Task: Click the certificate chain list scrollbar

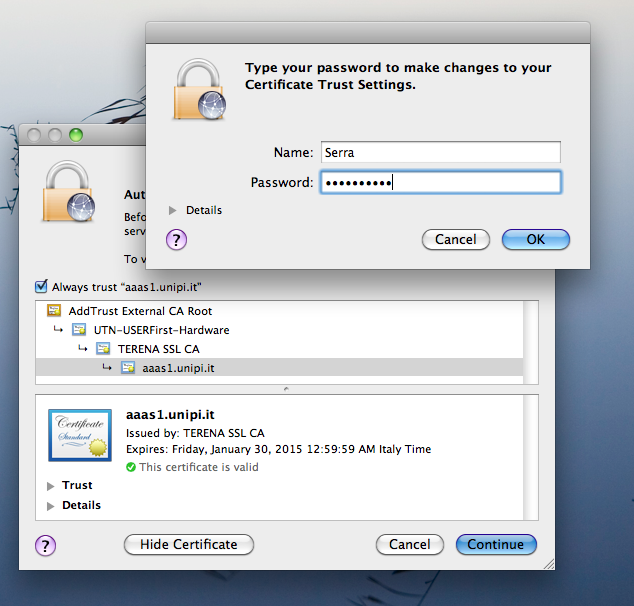Action: [531, 342]
